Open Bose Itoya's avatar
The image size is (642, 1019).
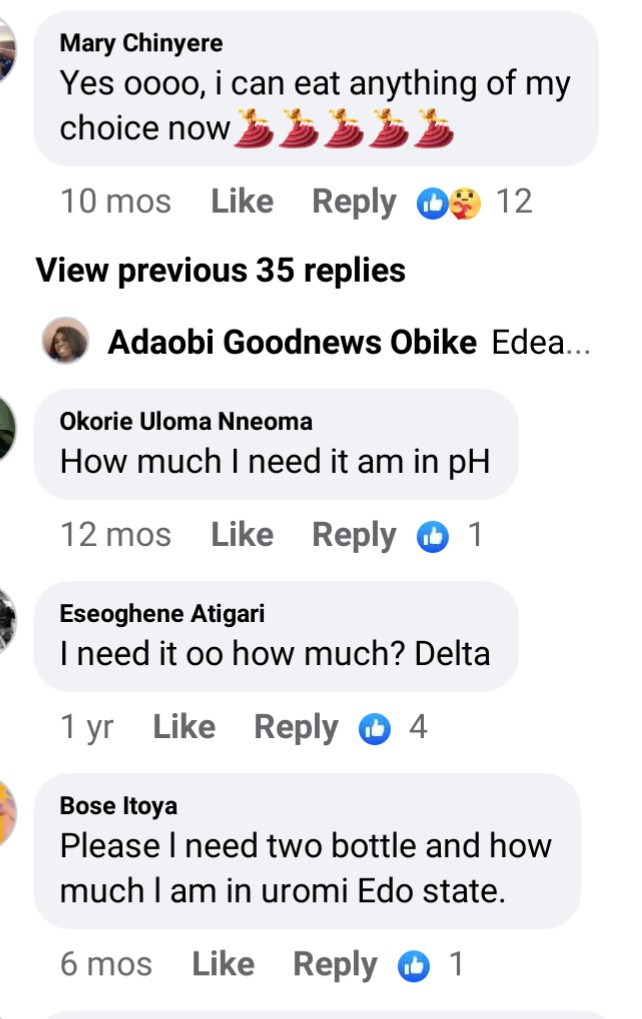pyautogui.click(x=8, y=812)
